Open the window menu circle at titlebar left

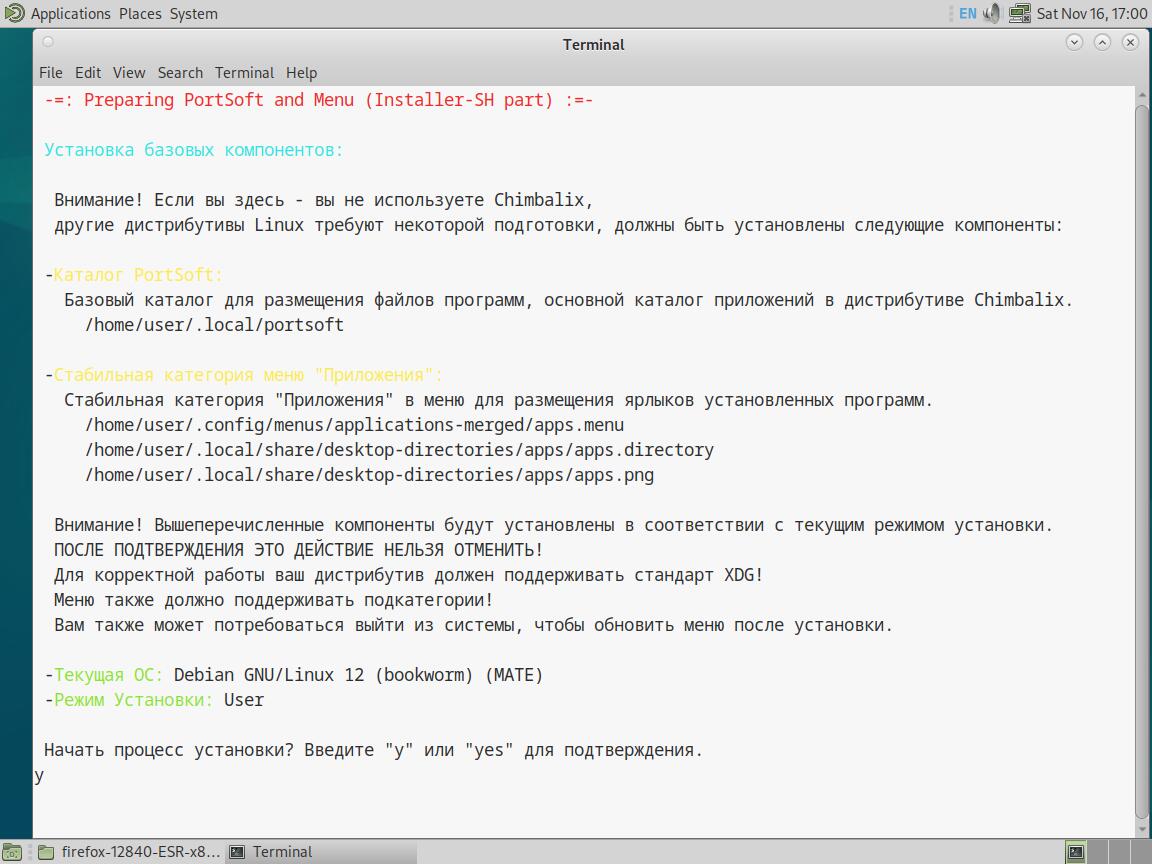coord(48,42)
